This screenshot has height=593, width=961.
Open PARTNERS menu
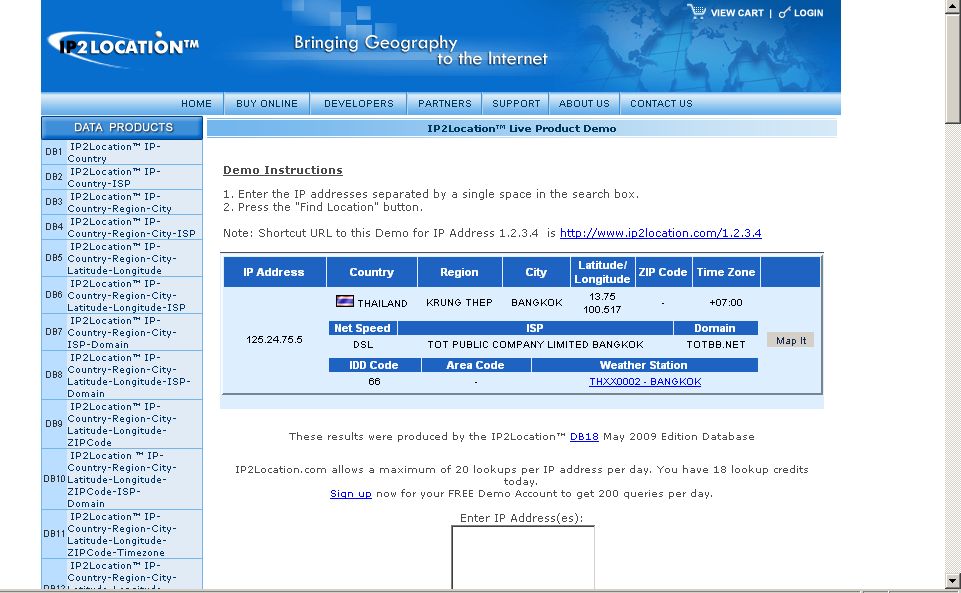(x=444, y=104)
